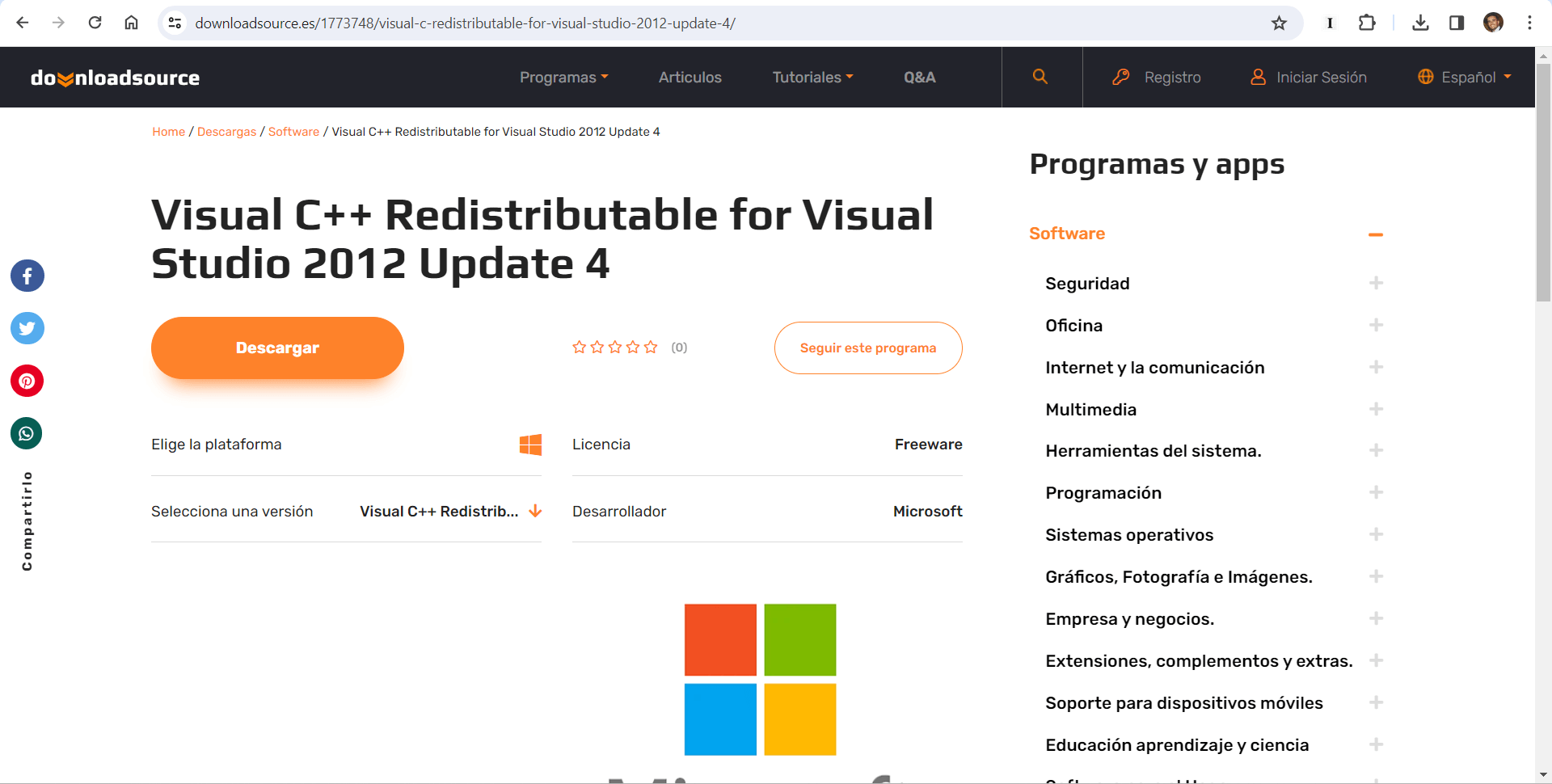Open browser extensions puzzle icon

click(1367, 23)
